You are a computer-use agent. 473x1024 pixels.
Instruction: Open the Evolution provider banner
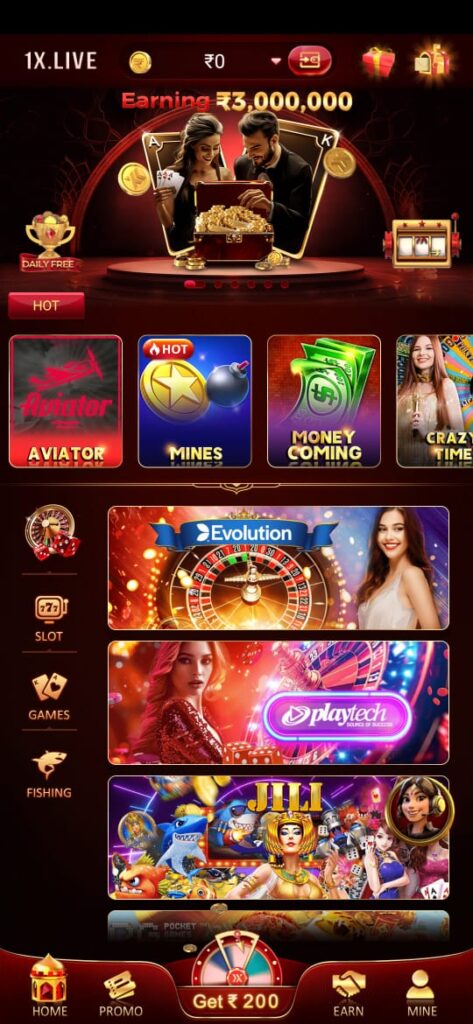(x=278, y=568)
